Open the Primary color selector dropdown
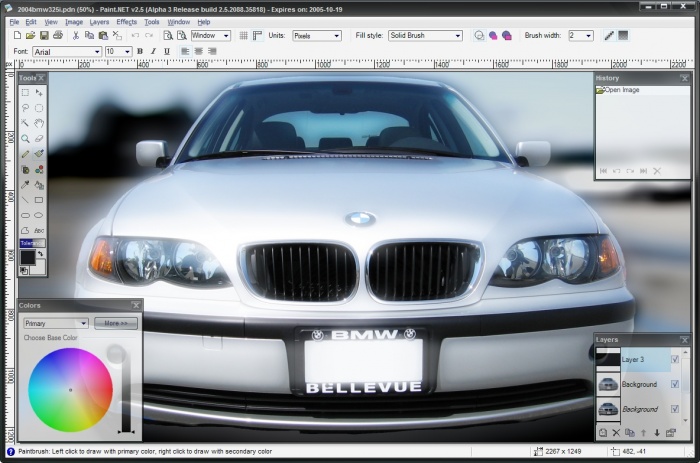The image size is (700, 463). coord(56,323)
